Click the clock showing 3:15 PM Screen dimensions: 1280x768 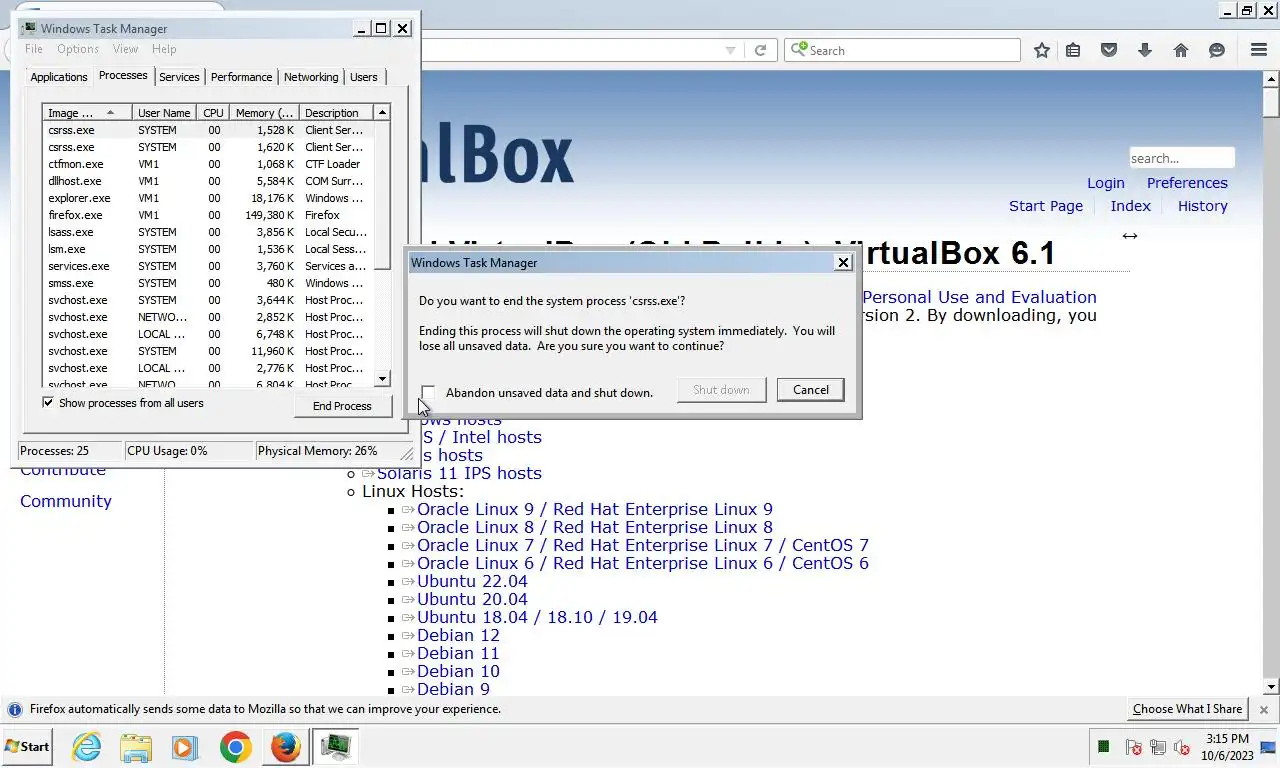tap(1227, 739)
